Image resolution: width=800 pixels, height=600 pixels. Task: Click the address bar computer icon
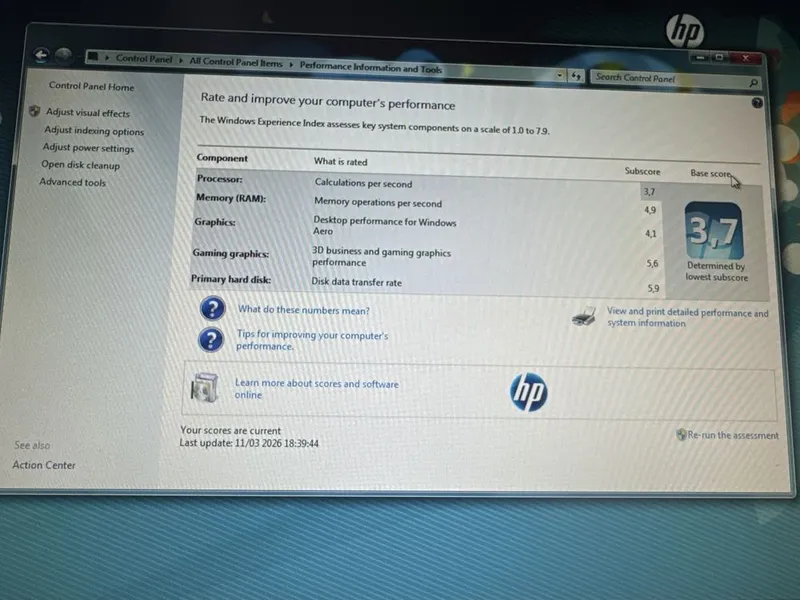point(92,56)
